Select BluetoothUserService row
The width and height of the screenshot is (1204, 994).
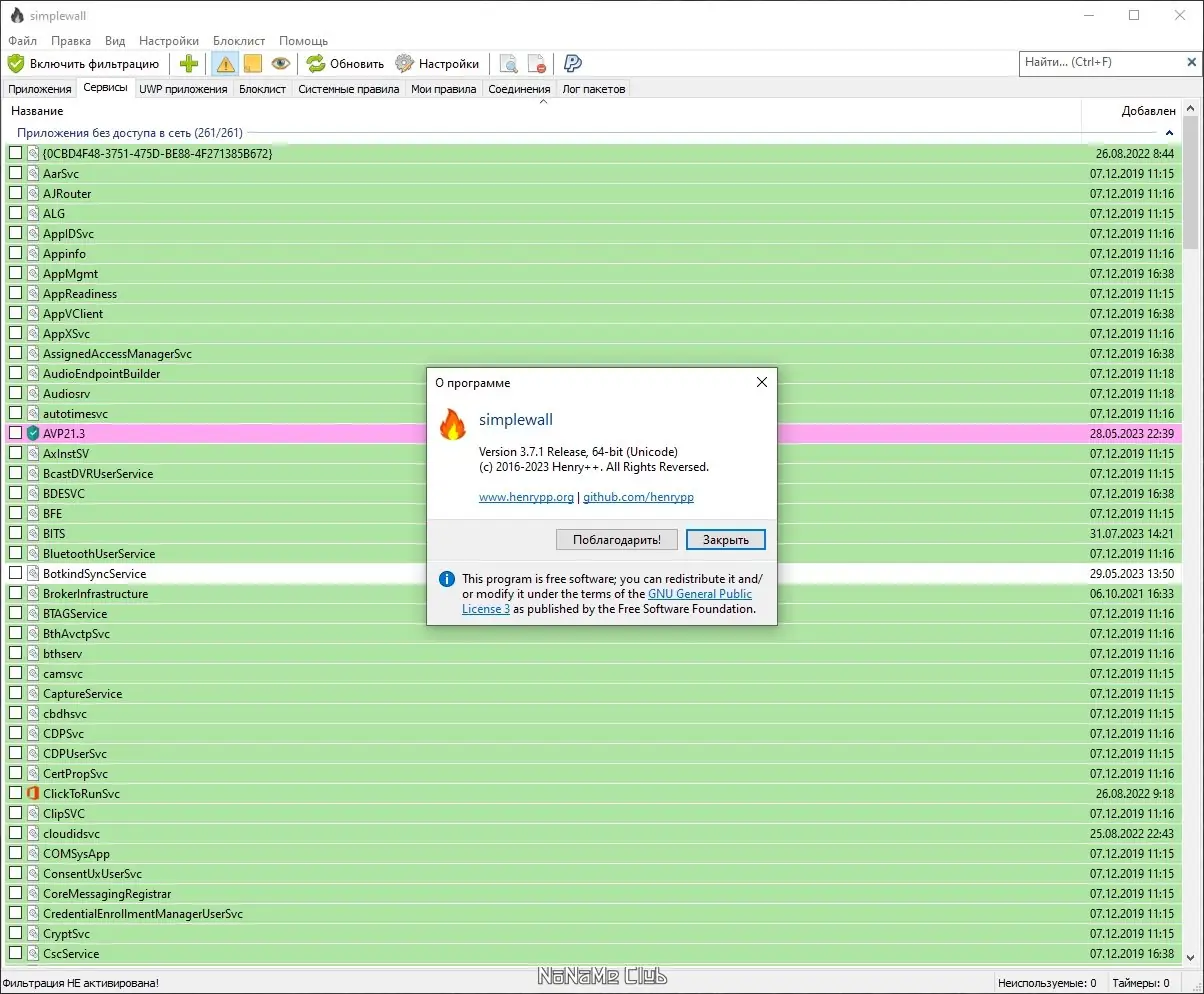(592, 553)
